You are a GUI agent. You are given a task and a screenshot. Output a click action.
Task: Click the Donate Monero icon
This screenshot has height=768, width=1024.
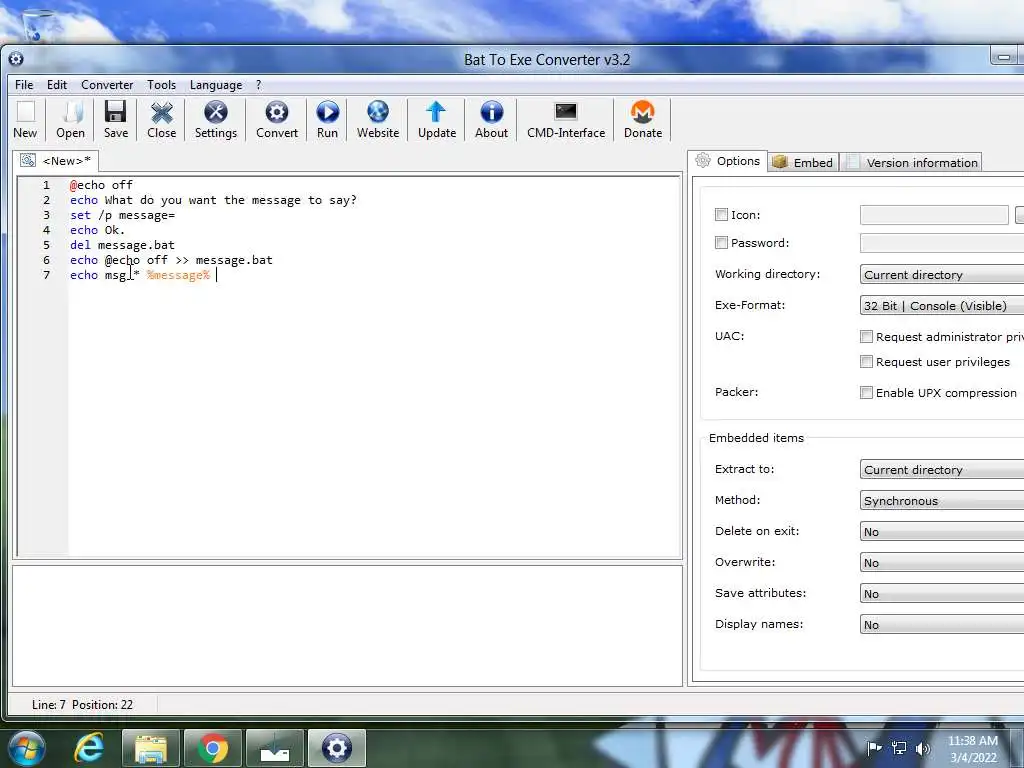coord(643,120)
